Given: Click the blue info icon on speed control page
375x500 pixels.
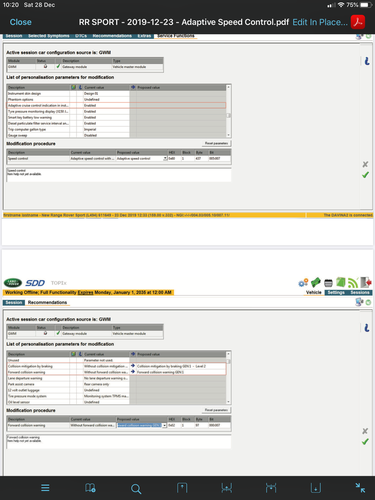Looking at the screenshot, I should 367,61.
